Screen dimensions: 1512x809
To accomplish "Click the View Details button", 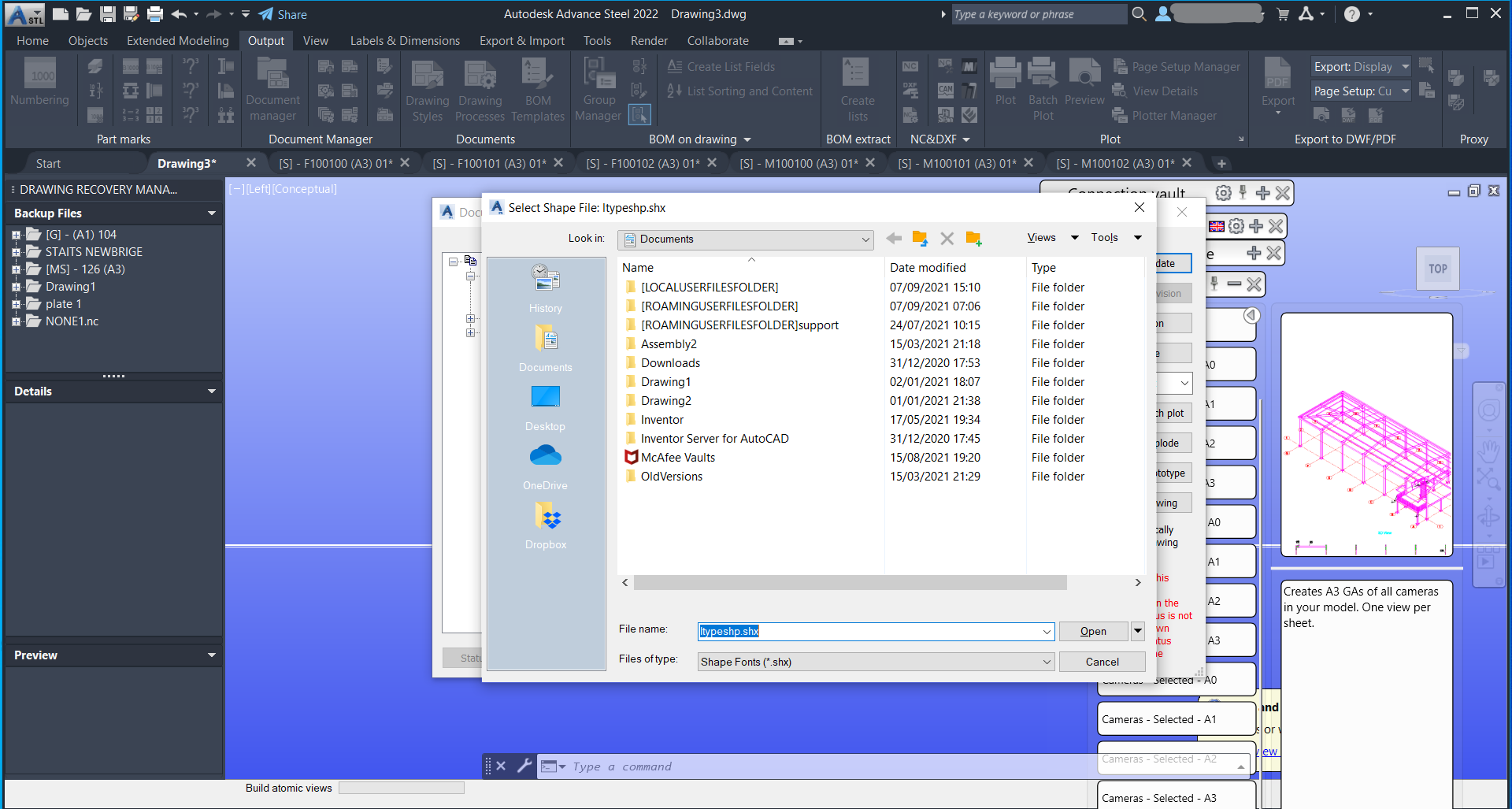I will point(1155,91).
